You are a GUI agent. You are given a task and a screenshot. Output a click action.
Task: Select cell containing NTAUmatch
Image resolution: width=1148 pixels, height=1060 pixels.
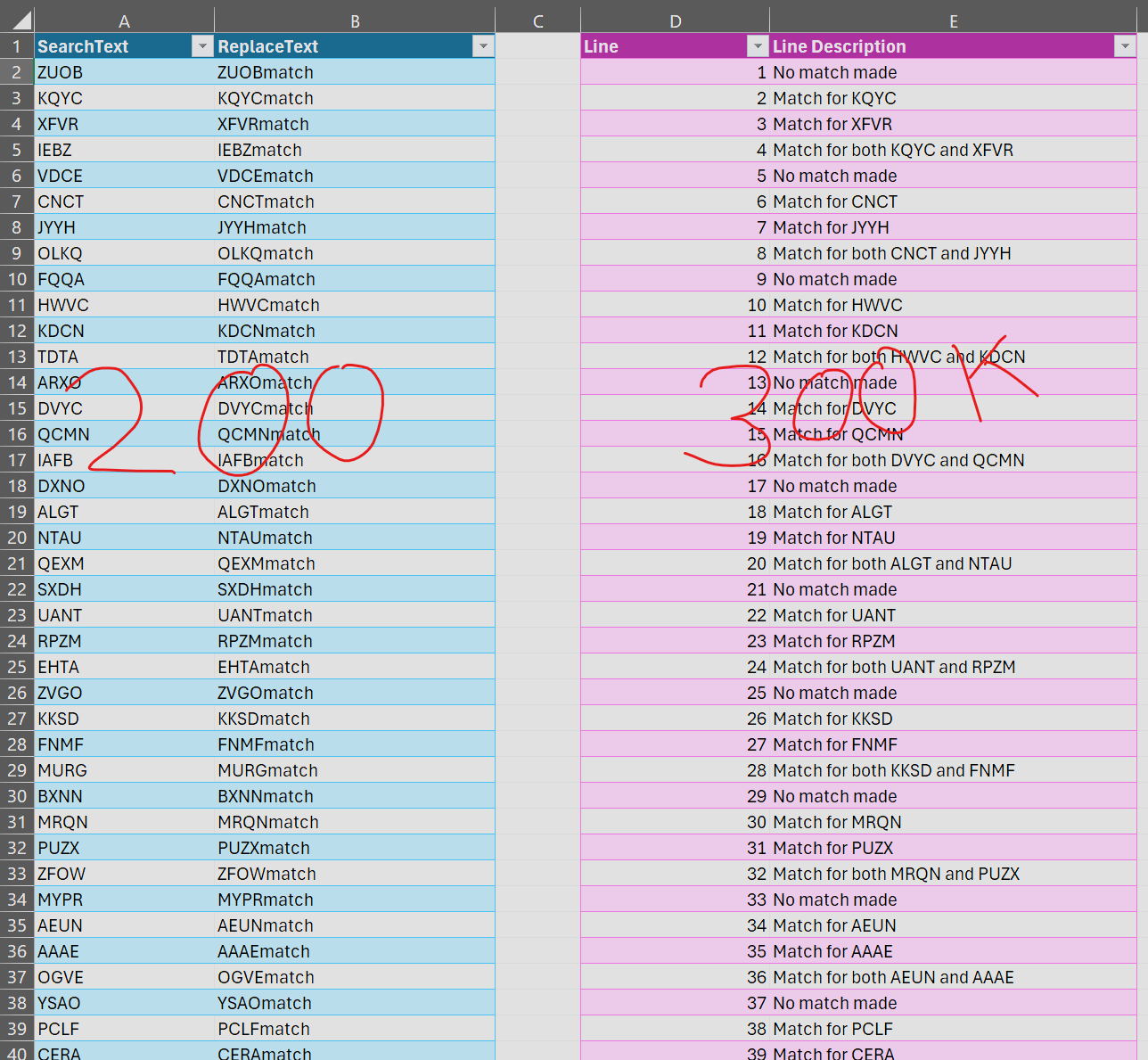(355, 538)
